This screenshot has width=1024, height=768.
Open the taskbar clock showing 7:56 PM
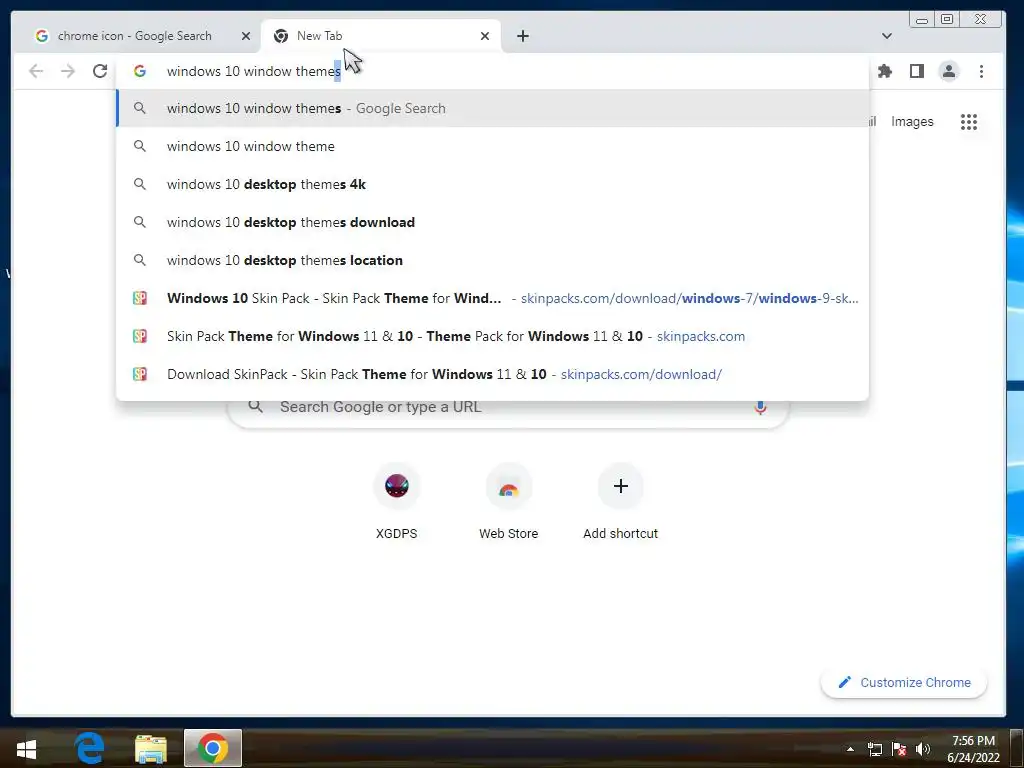click(x=974, y=749)
